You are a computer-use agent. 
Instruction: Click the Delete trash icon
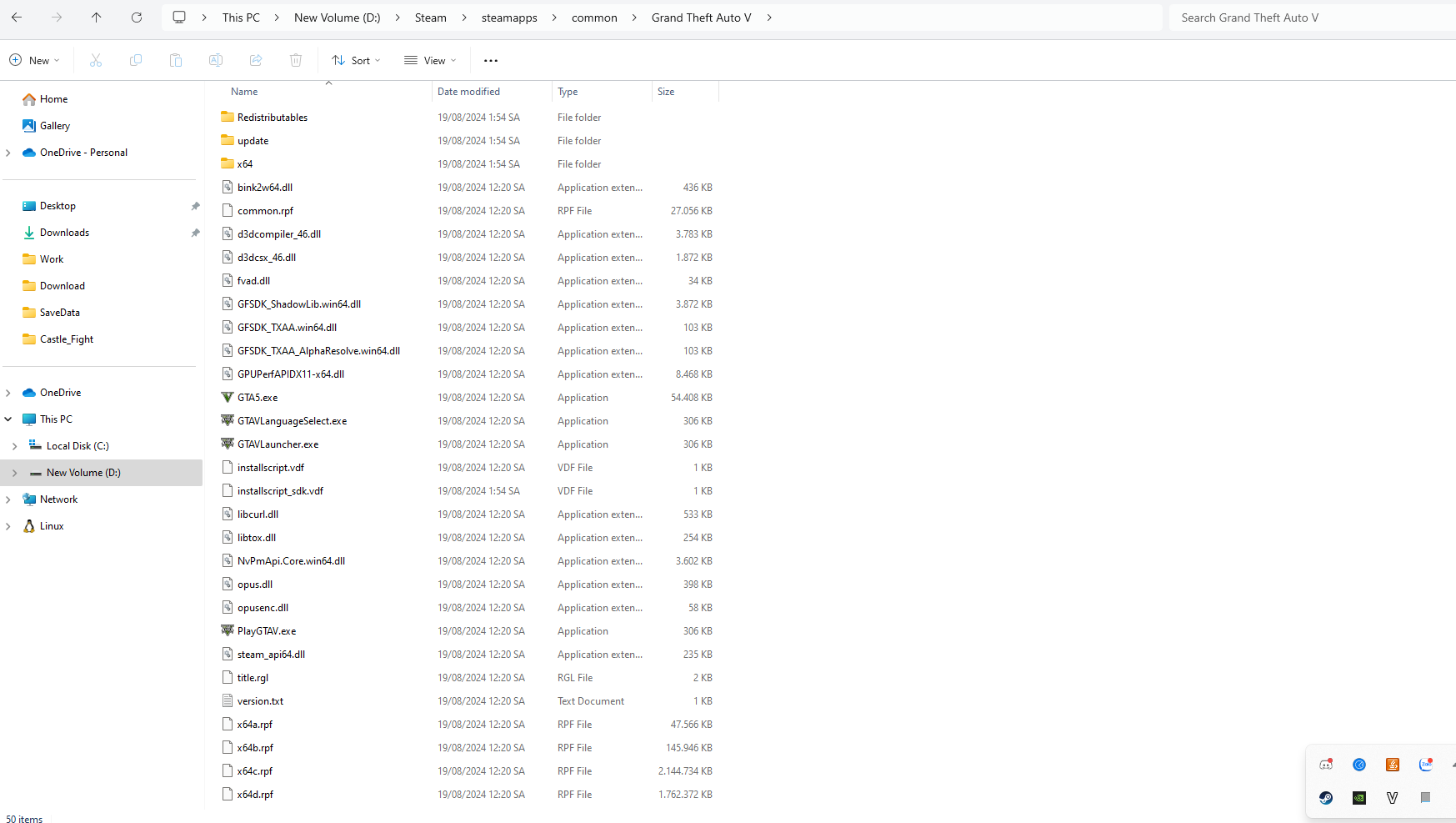pyautogui.click(x=295, y=59)
